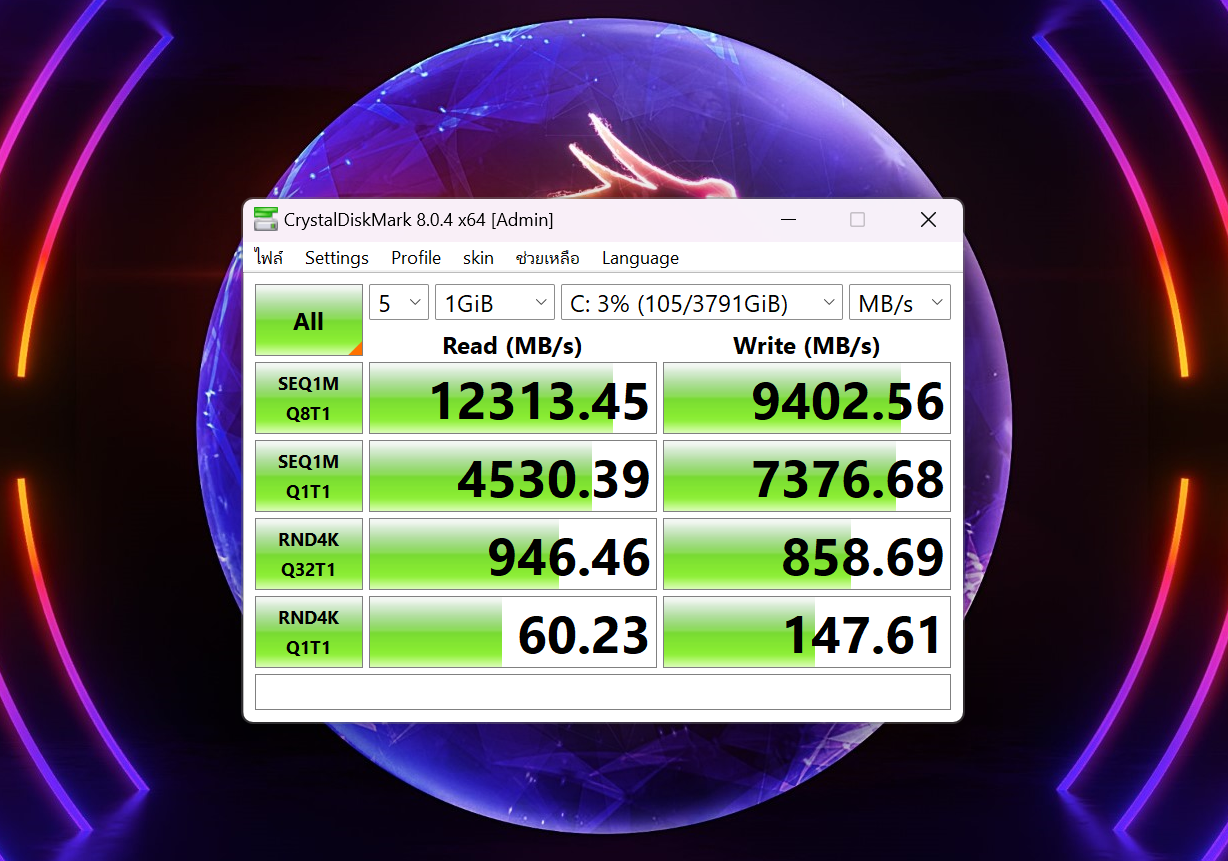Click the CrystalDiskMark 8.0.4 x64 title text
Viewport: 1228px width, 861px height.
click(x=418, y=220)
